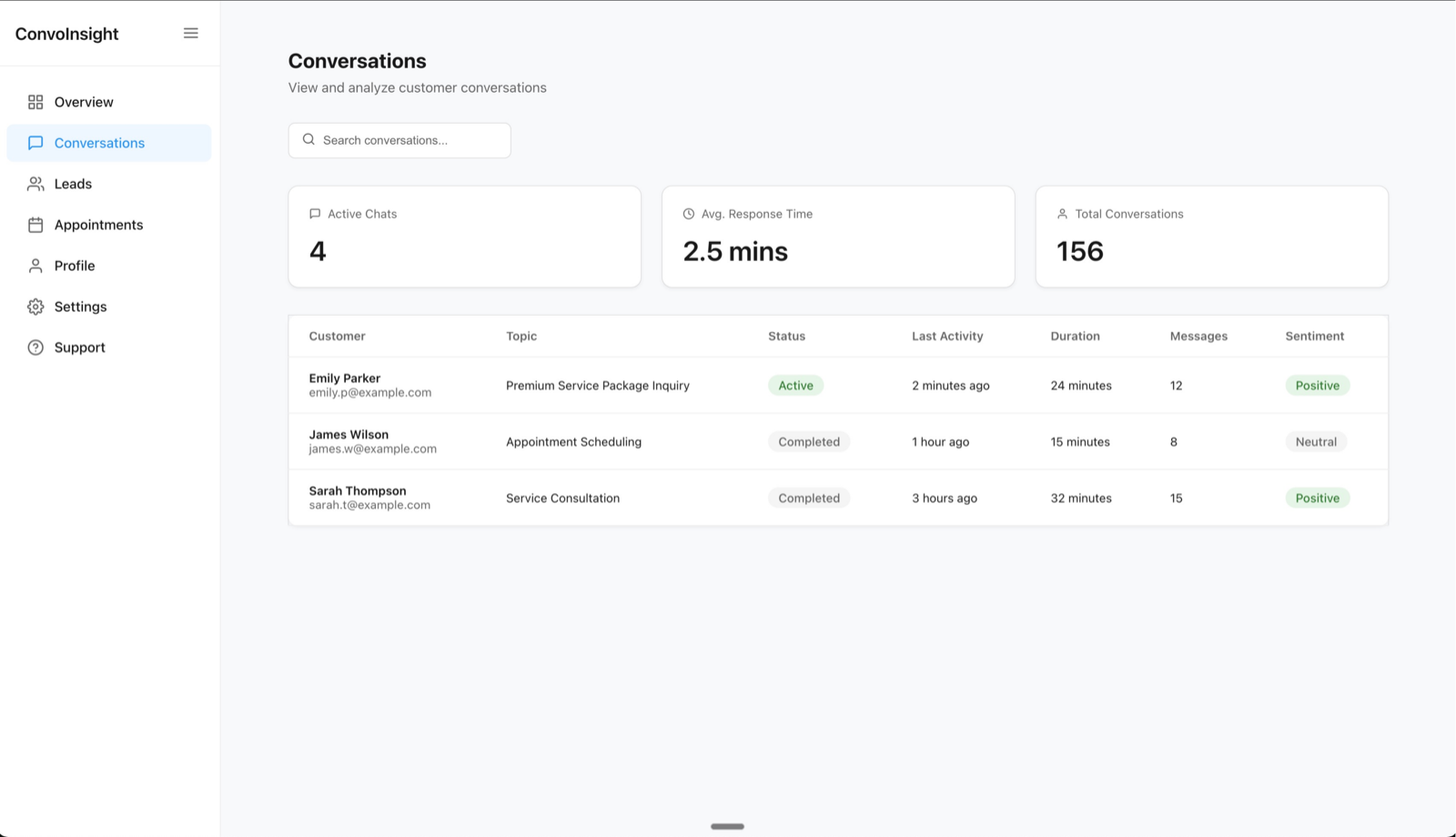The width and height of the screenshot is (1456, 837).
Task: Click the Overview grid icon
Action: pos(35,102)
